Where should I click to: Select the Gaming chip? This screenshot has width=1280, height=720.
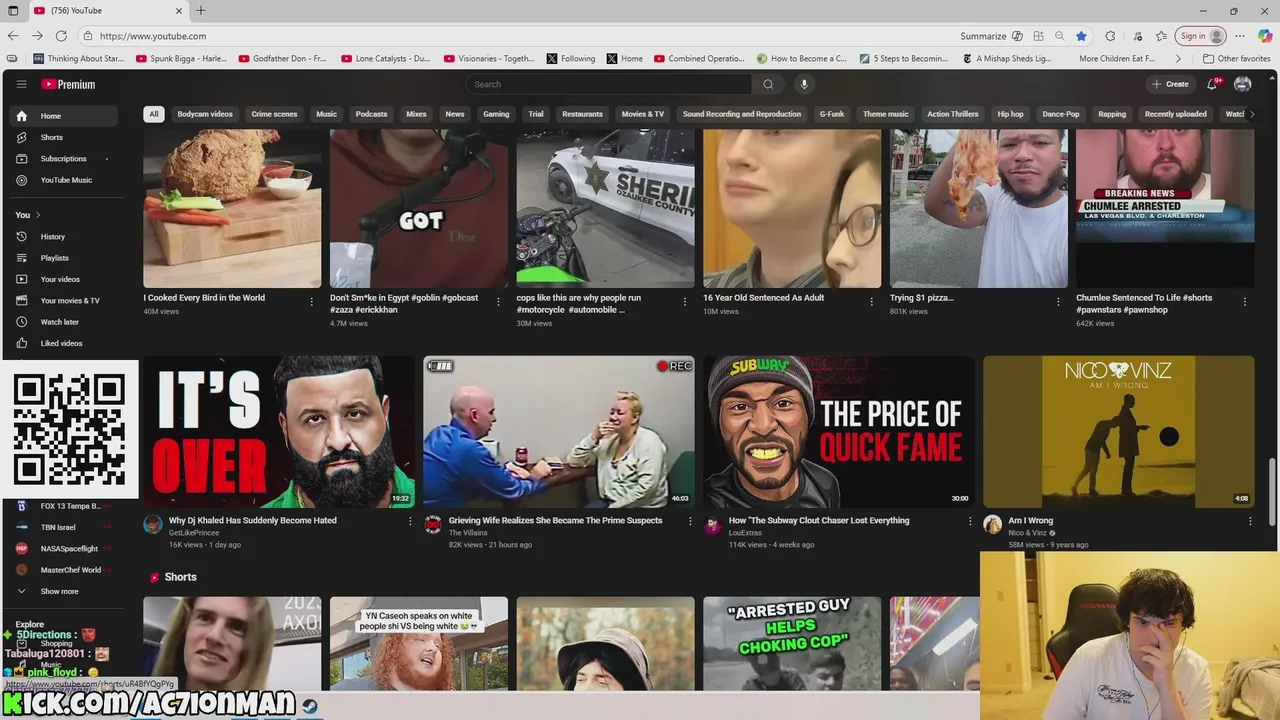click(496, 114)
